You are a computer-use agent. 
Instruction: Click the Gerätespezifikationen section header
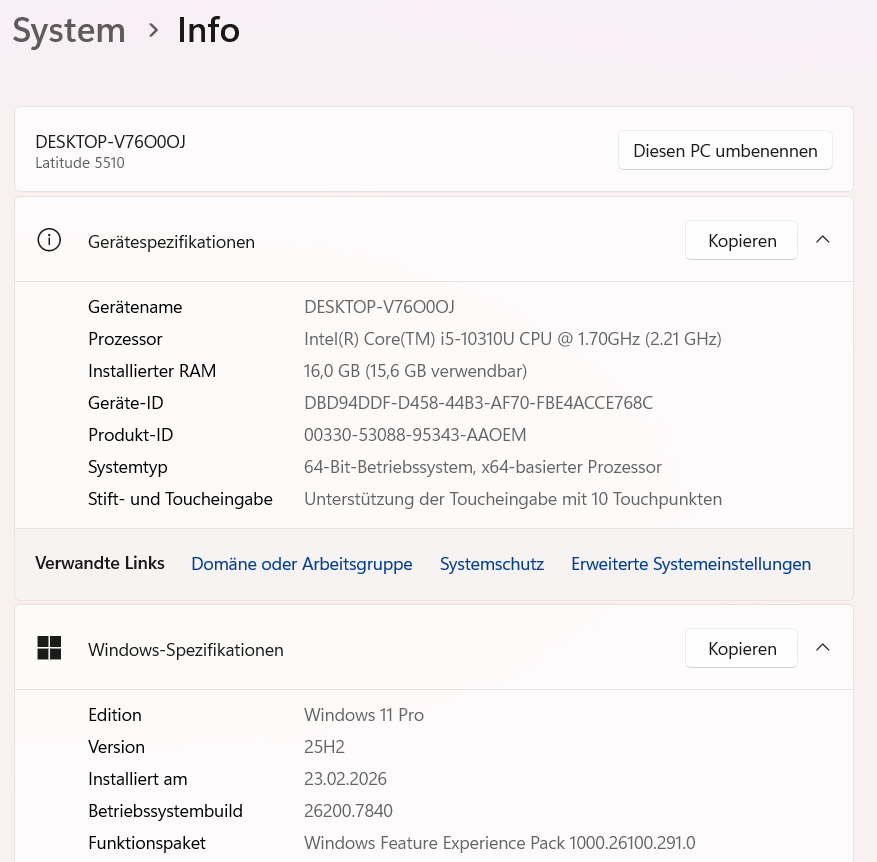coord(434,241)
